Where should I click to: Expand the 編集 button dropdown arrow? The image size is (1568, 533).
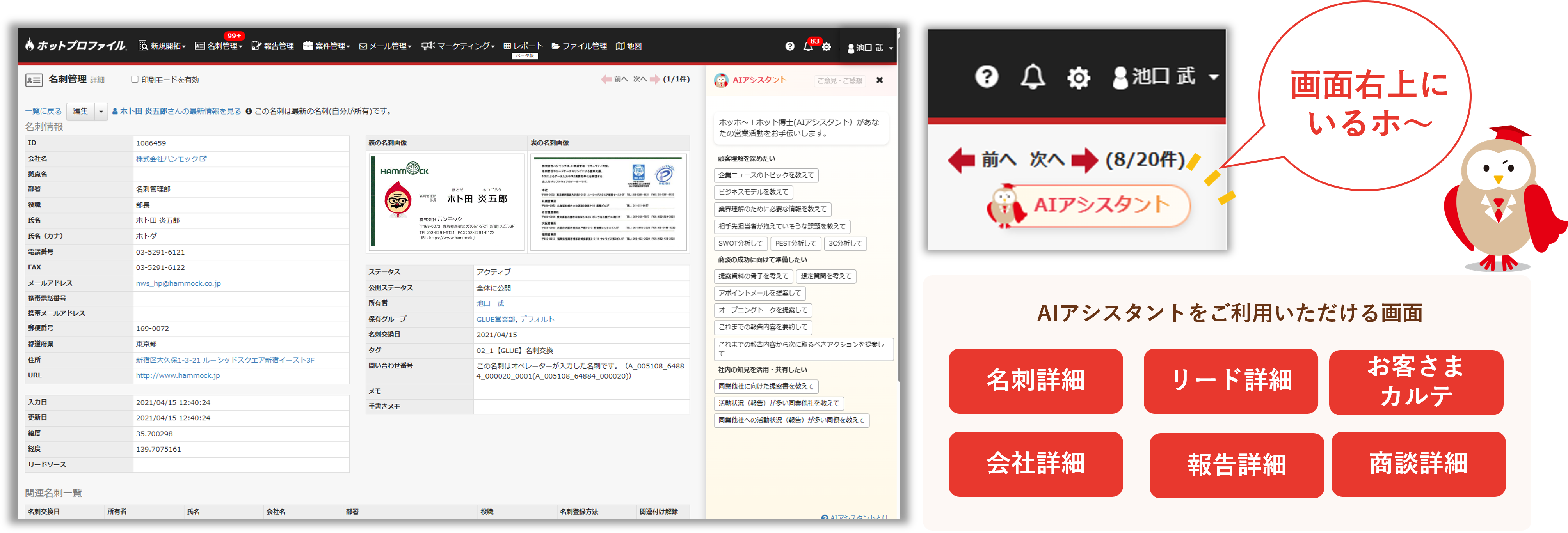point(101,112)
